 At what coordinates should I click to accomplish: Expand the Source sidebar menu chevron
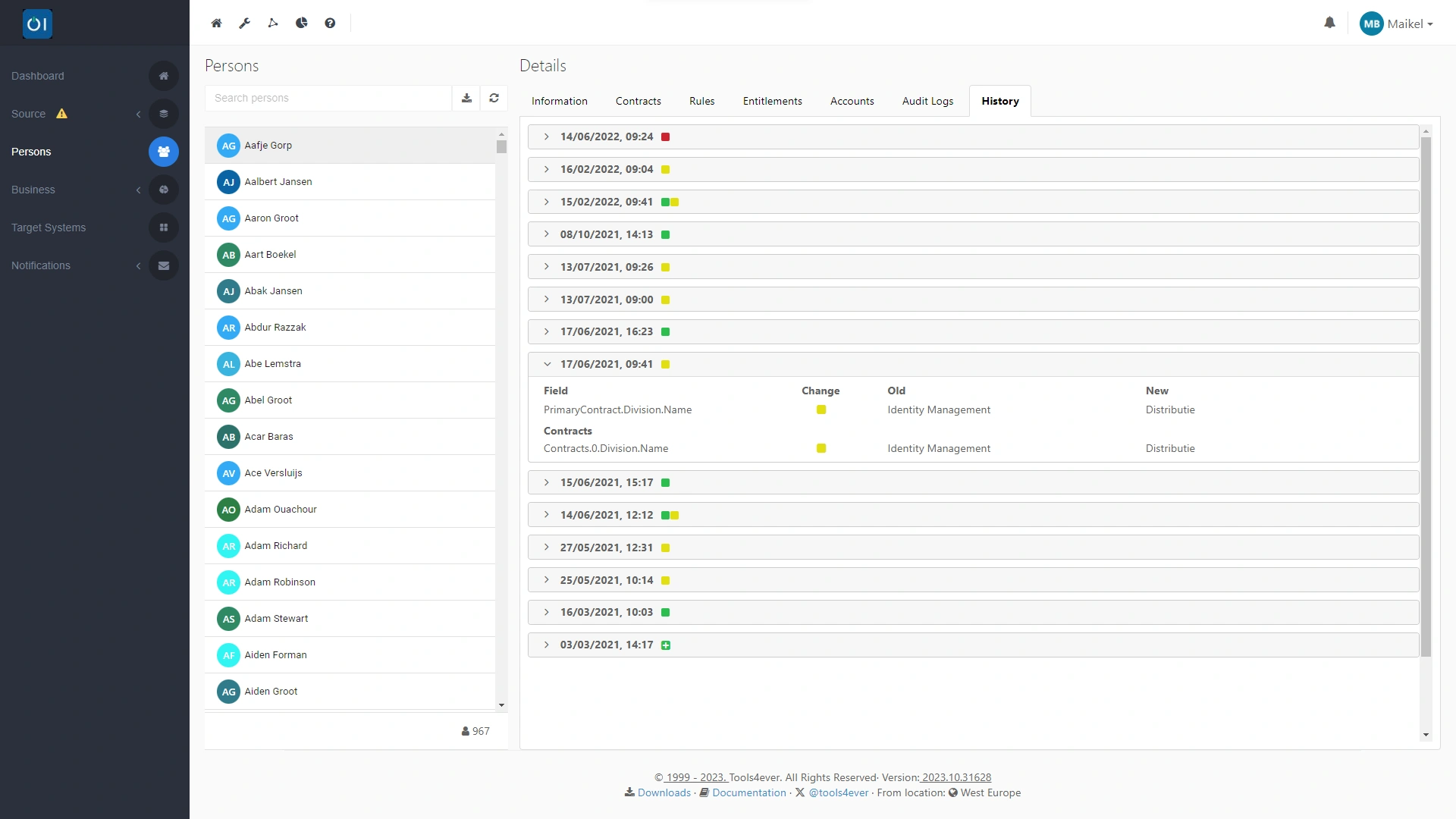click(138, 114)
